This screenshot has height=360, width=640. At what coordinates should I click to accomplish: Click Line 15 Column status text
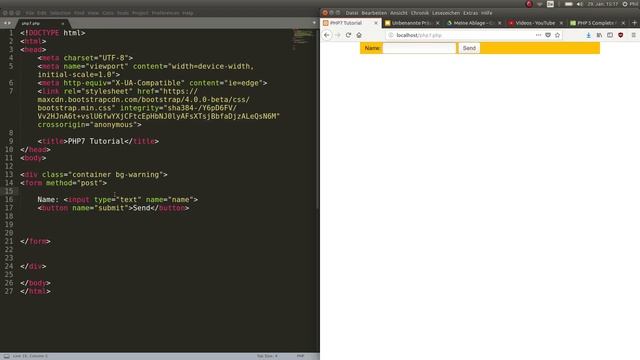[x=30, y=356]
